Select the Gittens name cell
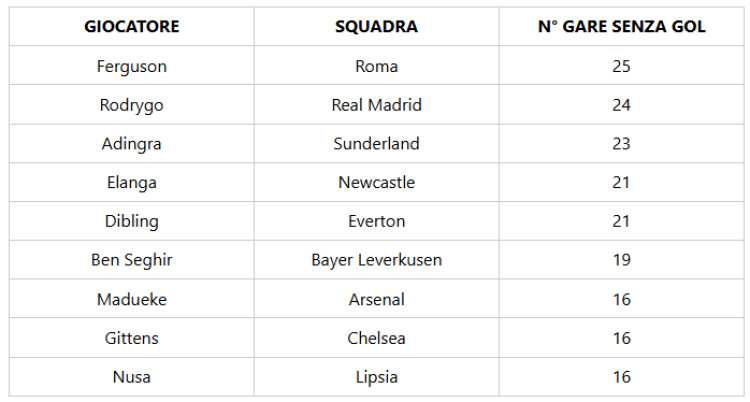Image resolution: width=750 pixels, height=402 pixels. [132, 338]
